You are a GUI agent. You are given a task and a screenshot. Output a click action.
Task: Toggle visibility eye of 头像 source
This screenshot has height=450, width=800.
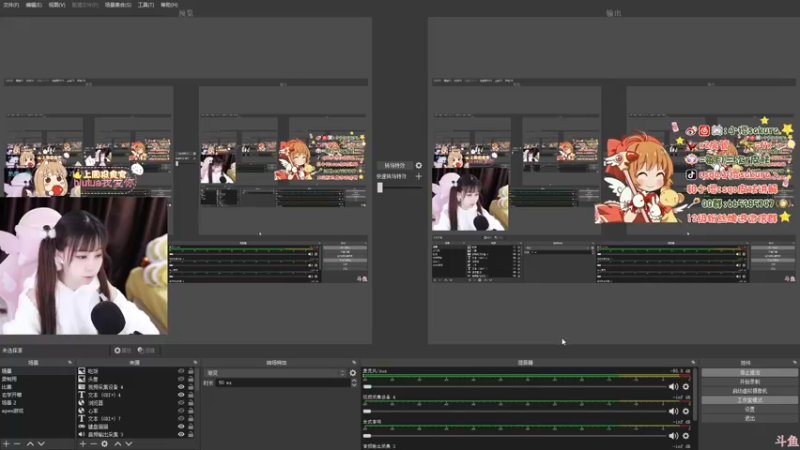181,379
